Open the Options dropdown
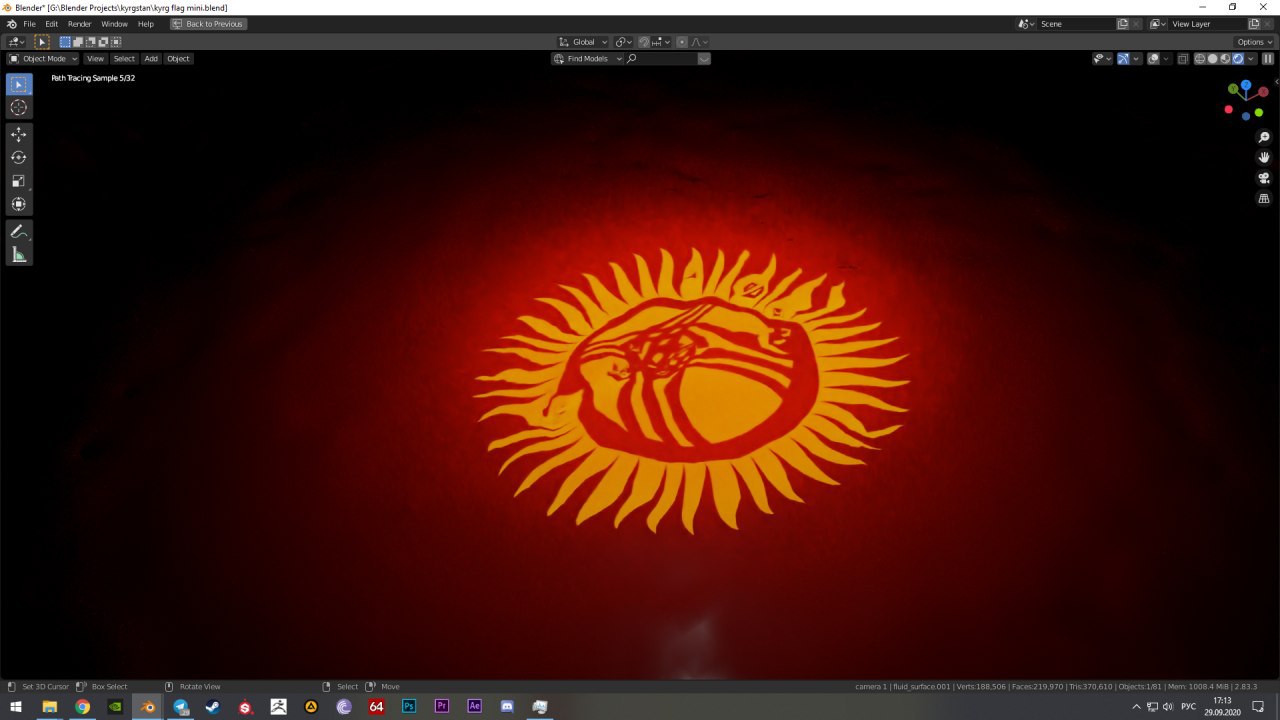Image resolution: width=1280 pixels, height=720 pixels. coord(1254,42)
